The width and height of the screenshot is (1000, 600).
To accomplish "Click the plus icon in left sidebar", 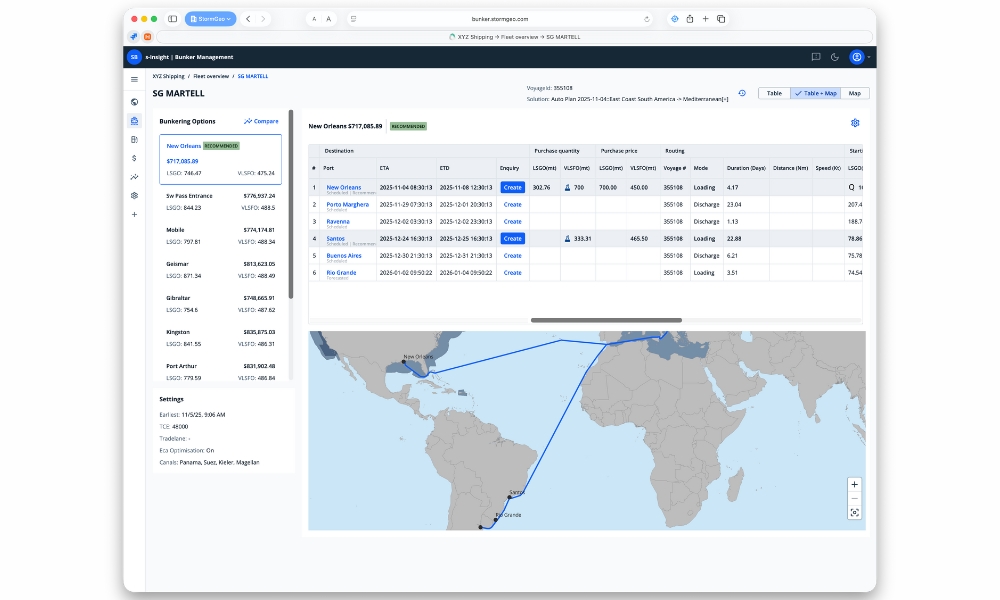I will 134,214.
